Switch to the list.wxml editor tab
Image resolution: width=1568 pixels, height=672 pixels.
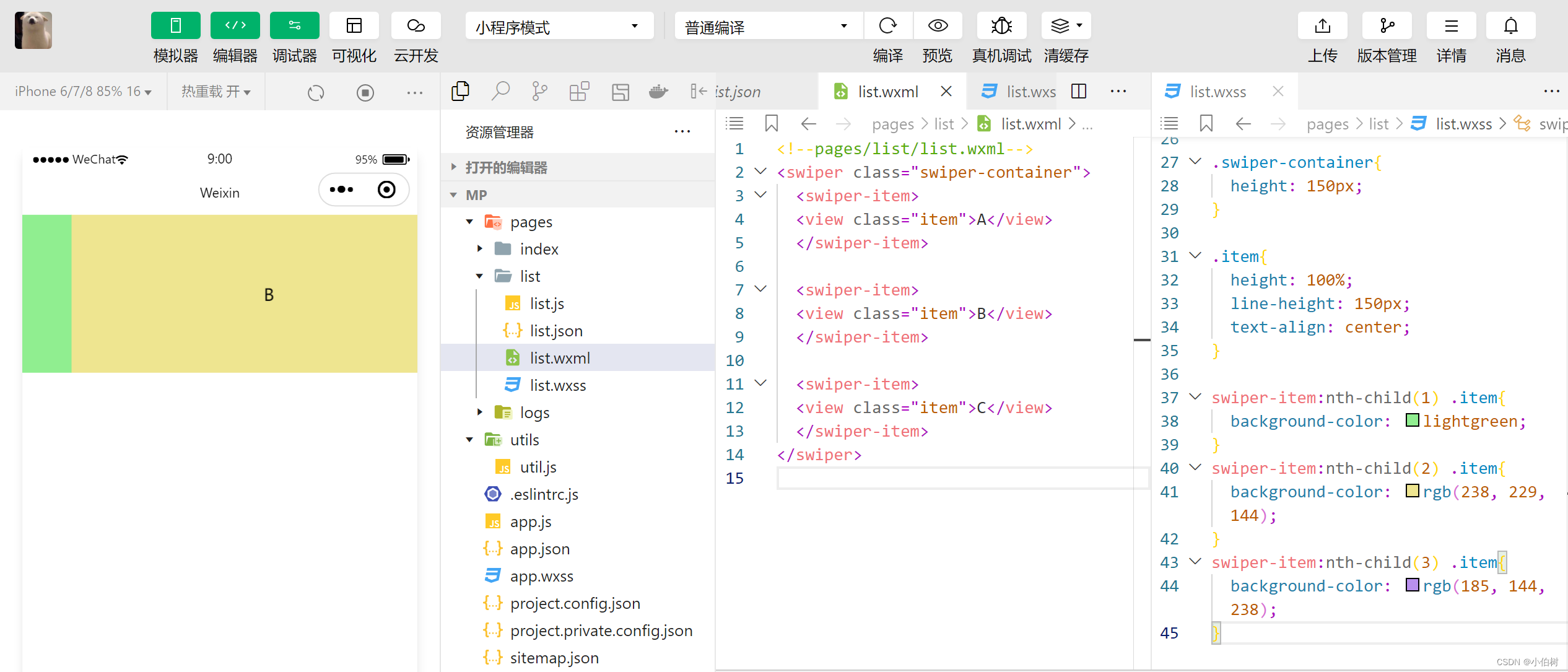pyautogui.click(x=887, y=92)
